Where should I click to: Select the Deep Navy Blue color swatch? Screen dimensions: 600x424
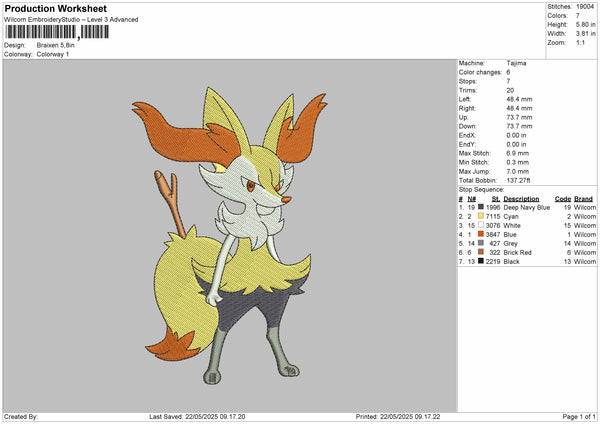click(481, 207)
